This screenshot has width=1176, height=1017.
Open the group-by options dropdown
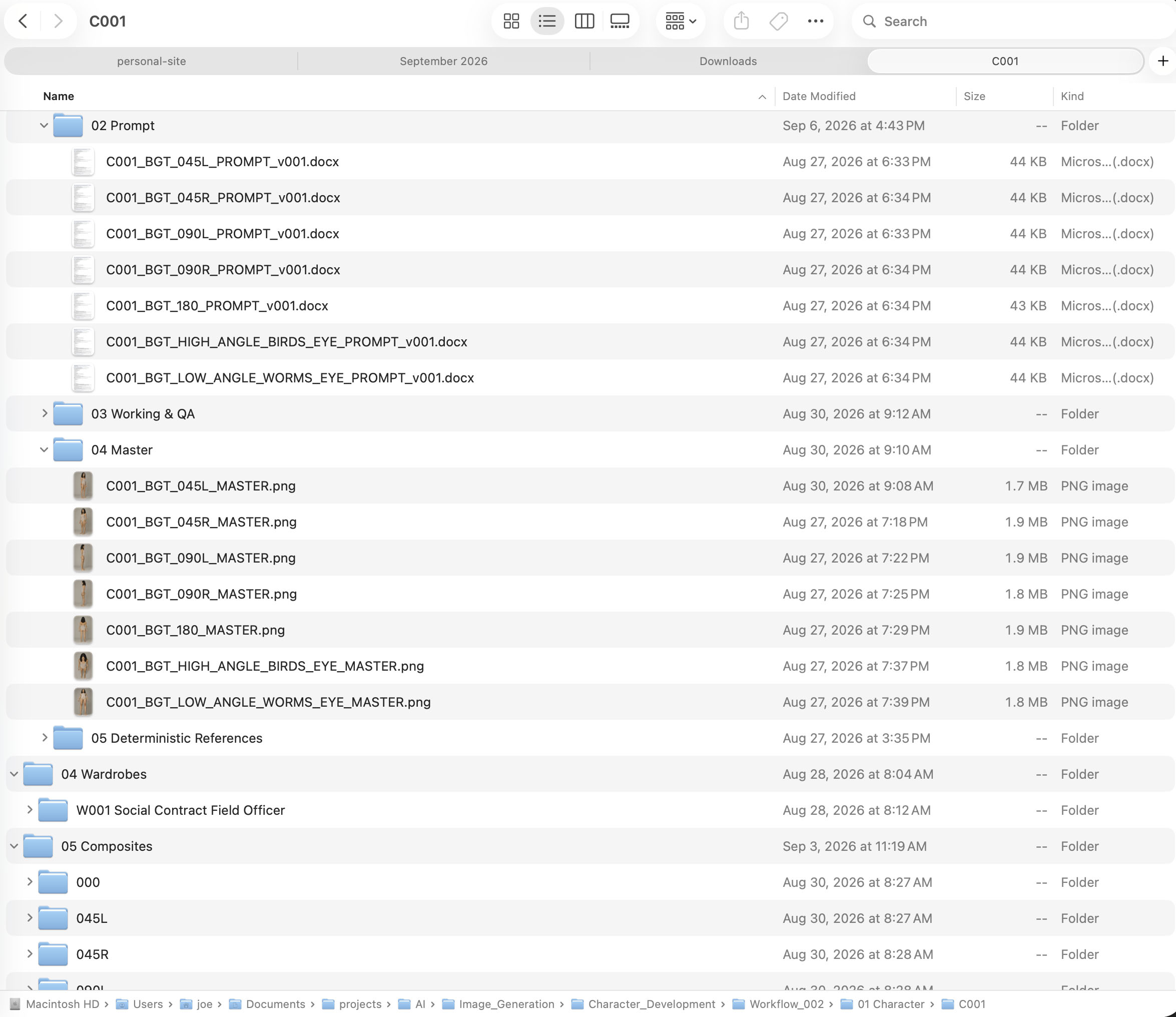point(681,21)
